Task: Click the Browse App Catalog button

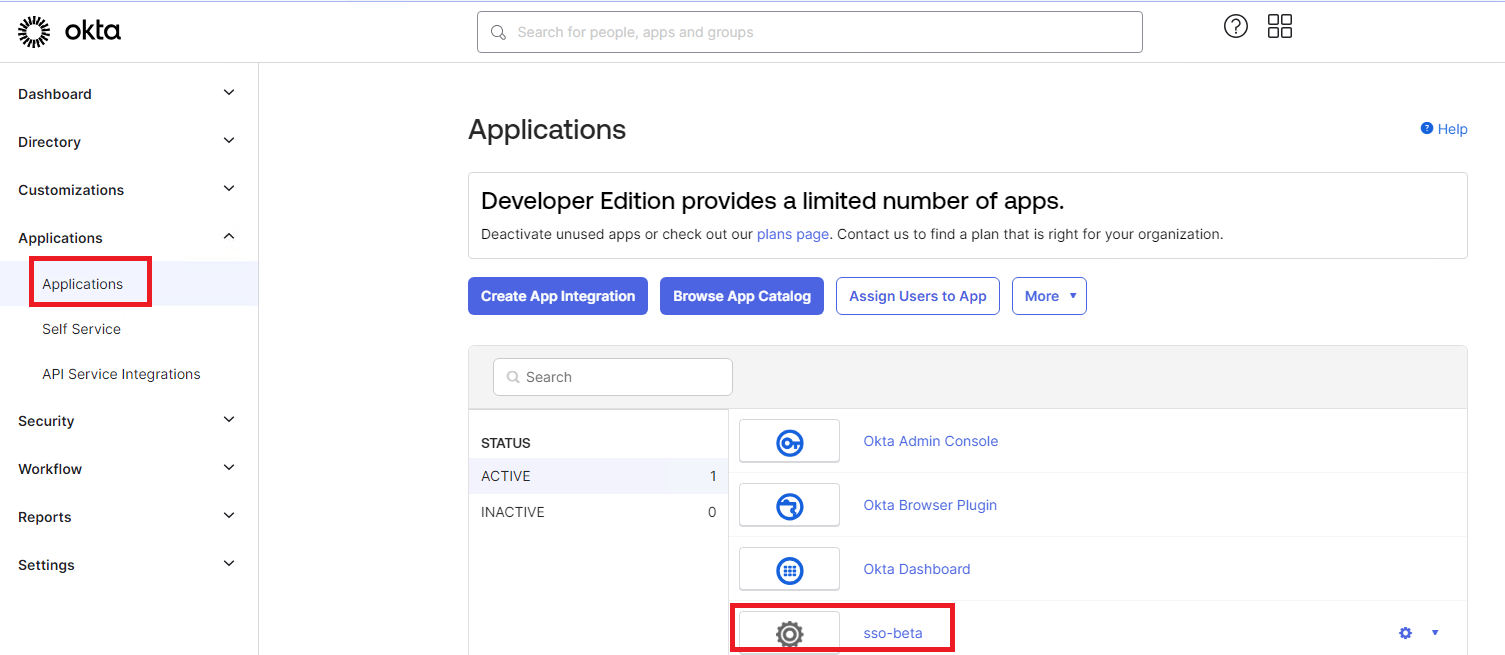Action: (741, 295)
